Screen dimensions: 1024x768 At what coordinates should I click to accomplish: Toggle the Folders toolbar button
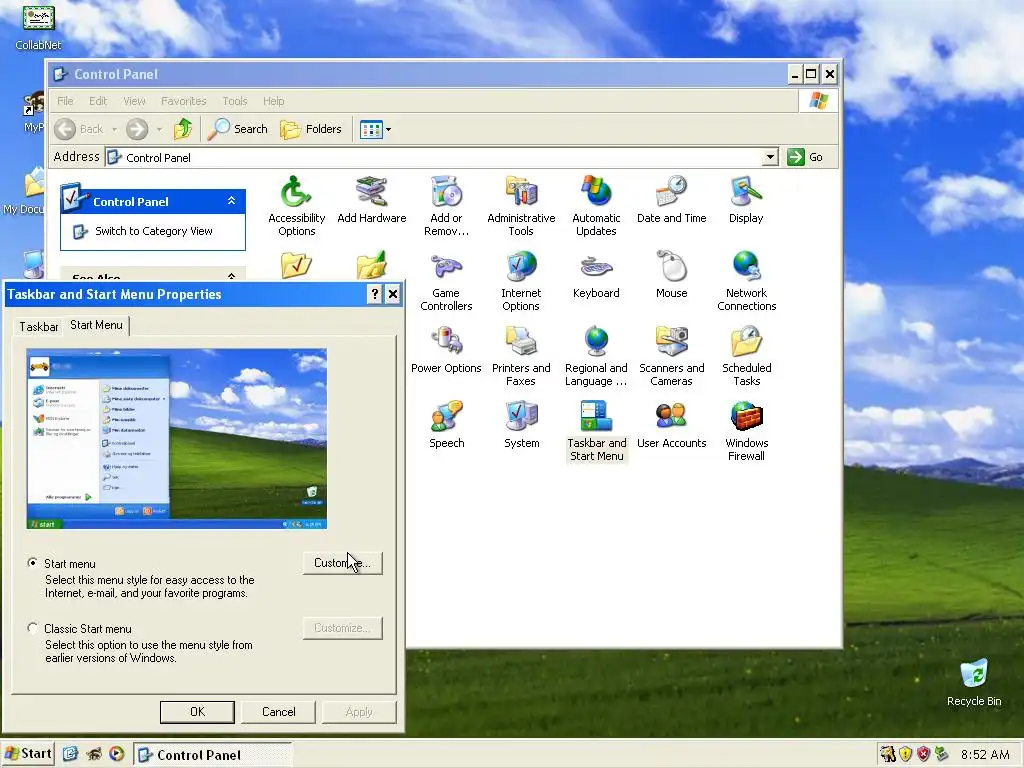point(311,129)
